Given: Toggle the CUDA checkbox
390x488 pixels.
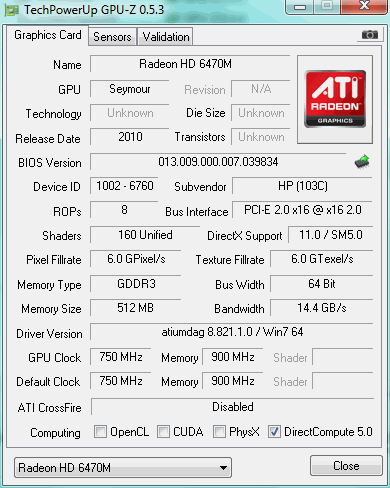Looking at the screenshot, I should pyautogui.click(x=163, y=431).
